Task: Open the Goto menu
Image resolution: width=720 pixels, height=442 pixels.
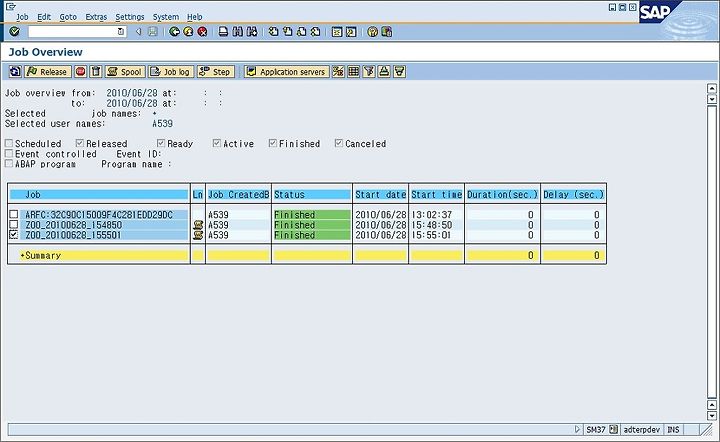Action: coord(68,17)
